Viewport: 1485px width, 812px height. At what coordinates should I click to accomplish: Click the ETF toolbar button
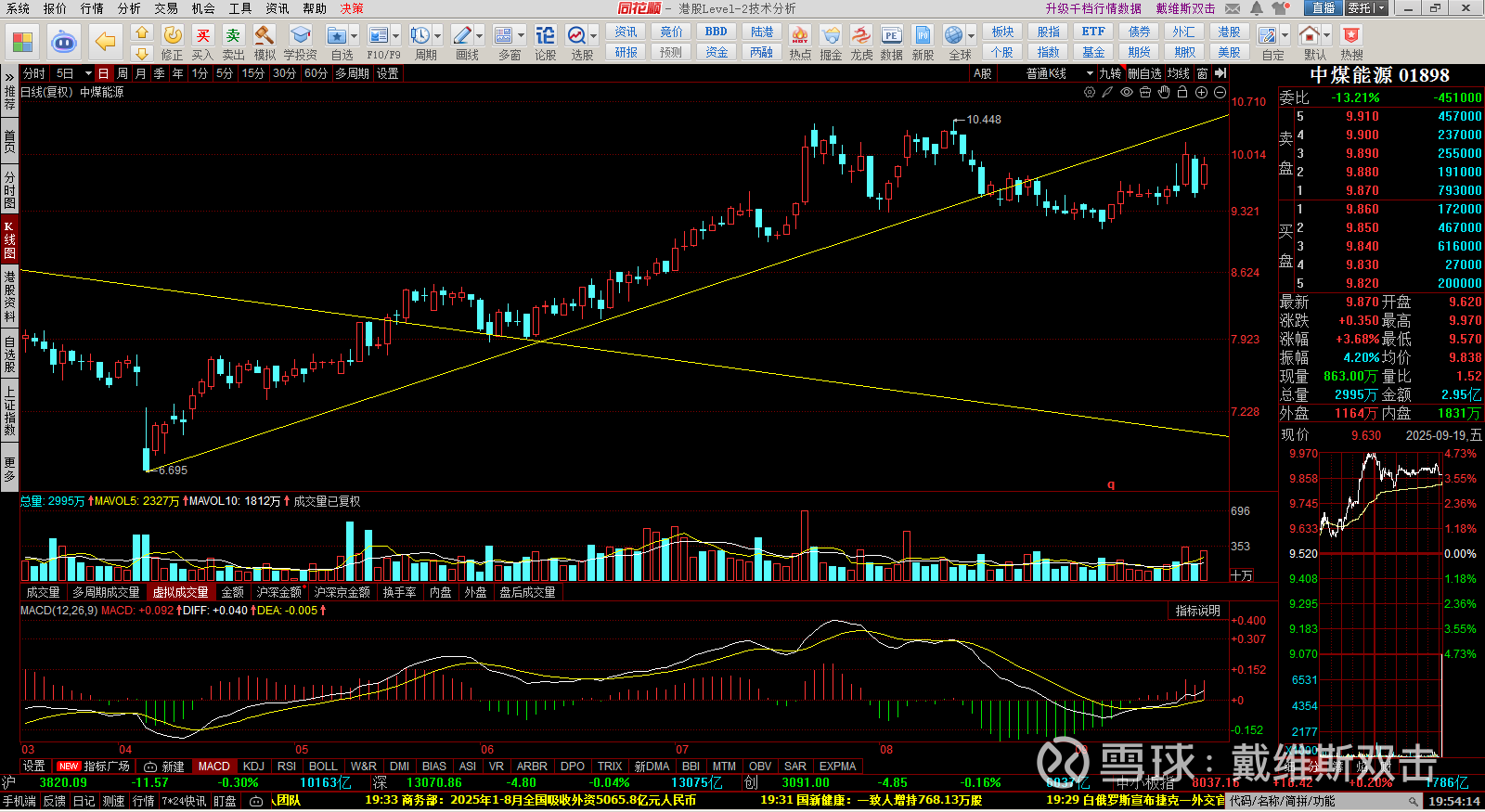pos(1093,32)
